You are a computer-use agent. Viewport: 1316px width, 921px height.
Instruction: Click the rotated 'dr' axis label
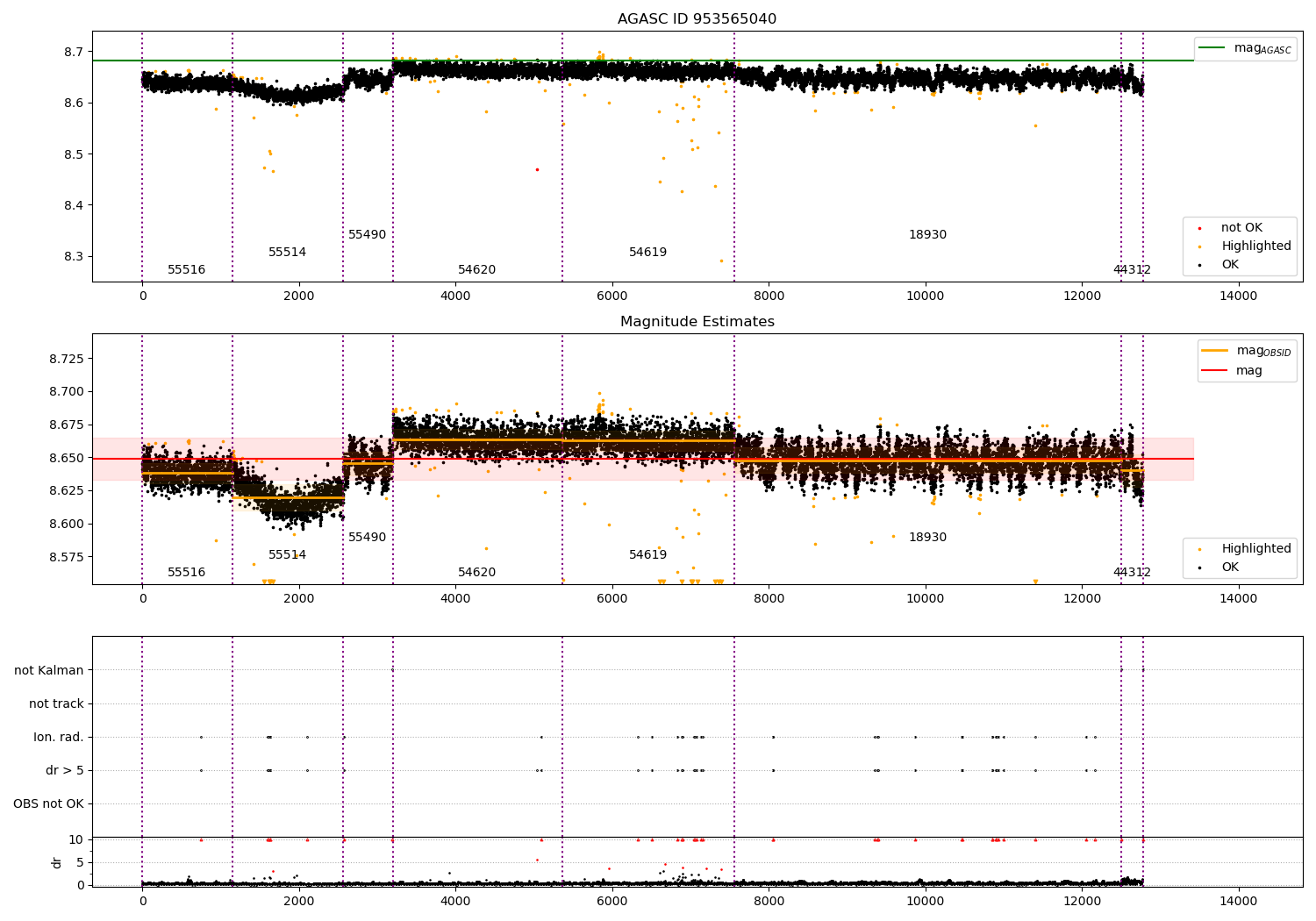pos(57,862)
